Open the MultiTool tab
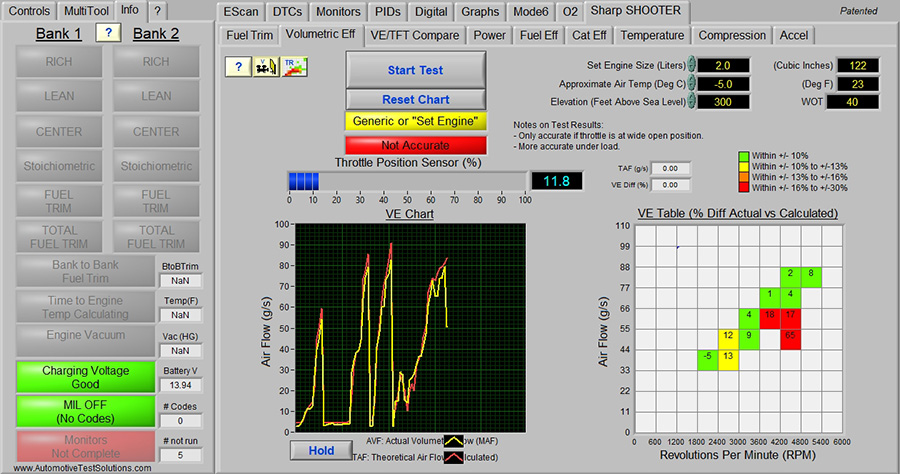 [87, 11]
